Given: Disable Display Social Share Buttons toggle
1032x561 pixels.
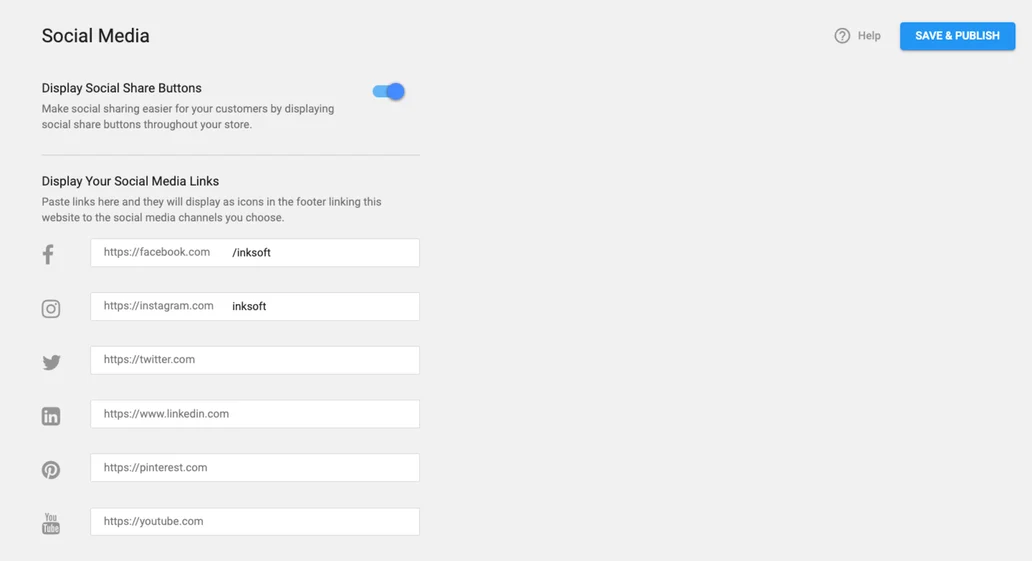Looking at the screenshot, I should (389, 92).
